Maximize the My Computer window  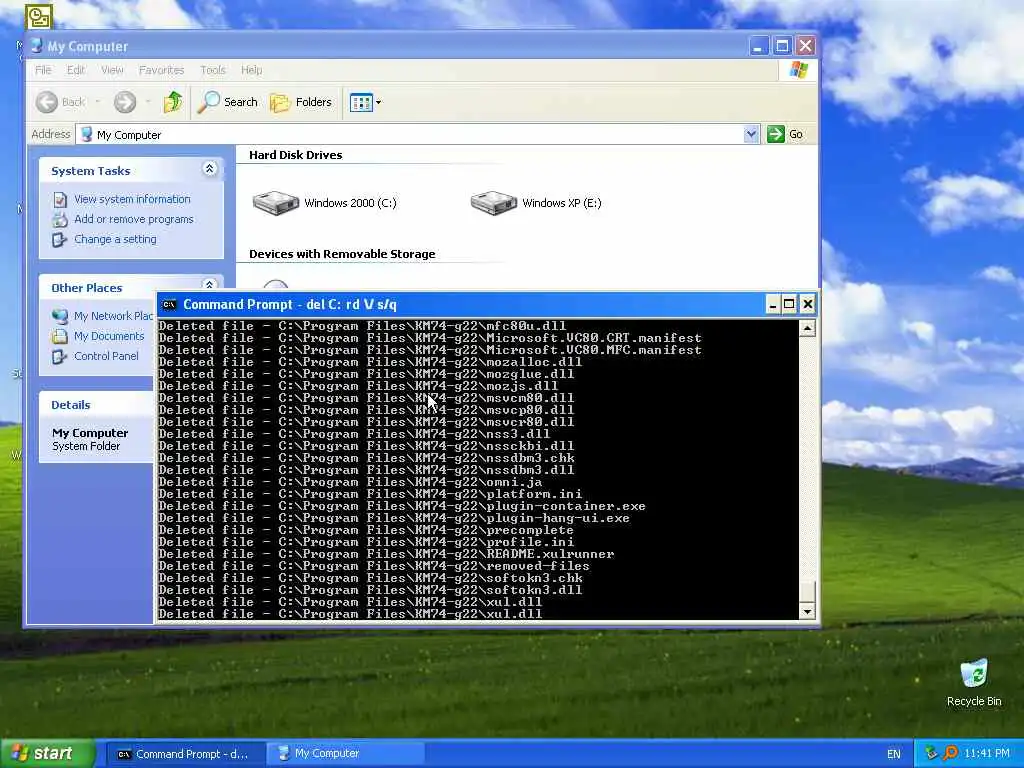pos(782,46)
